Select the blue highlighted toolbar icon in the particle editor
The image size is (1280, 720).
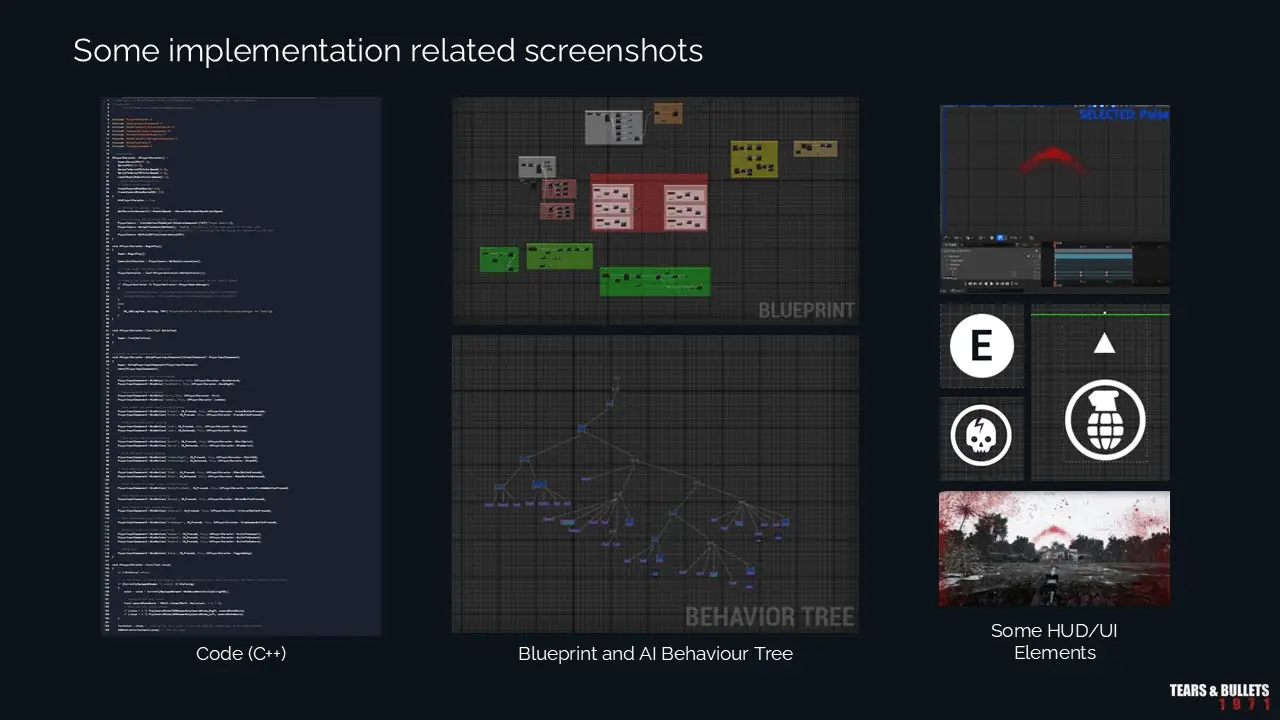click(x=1000, y=237)
